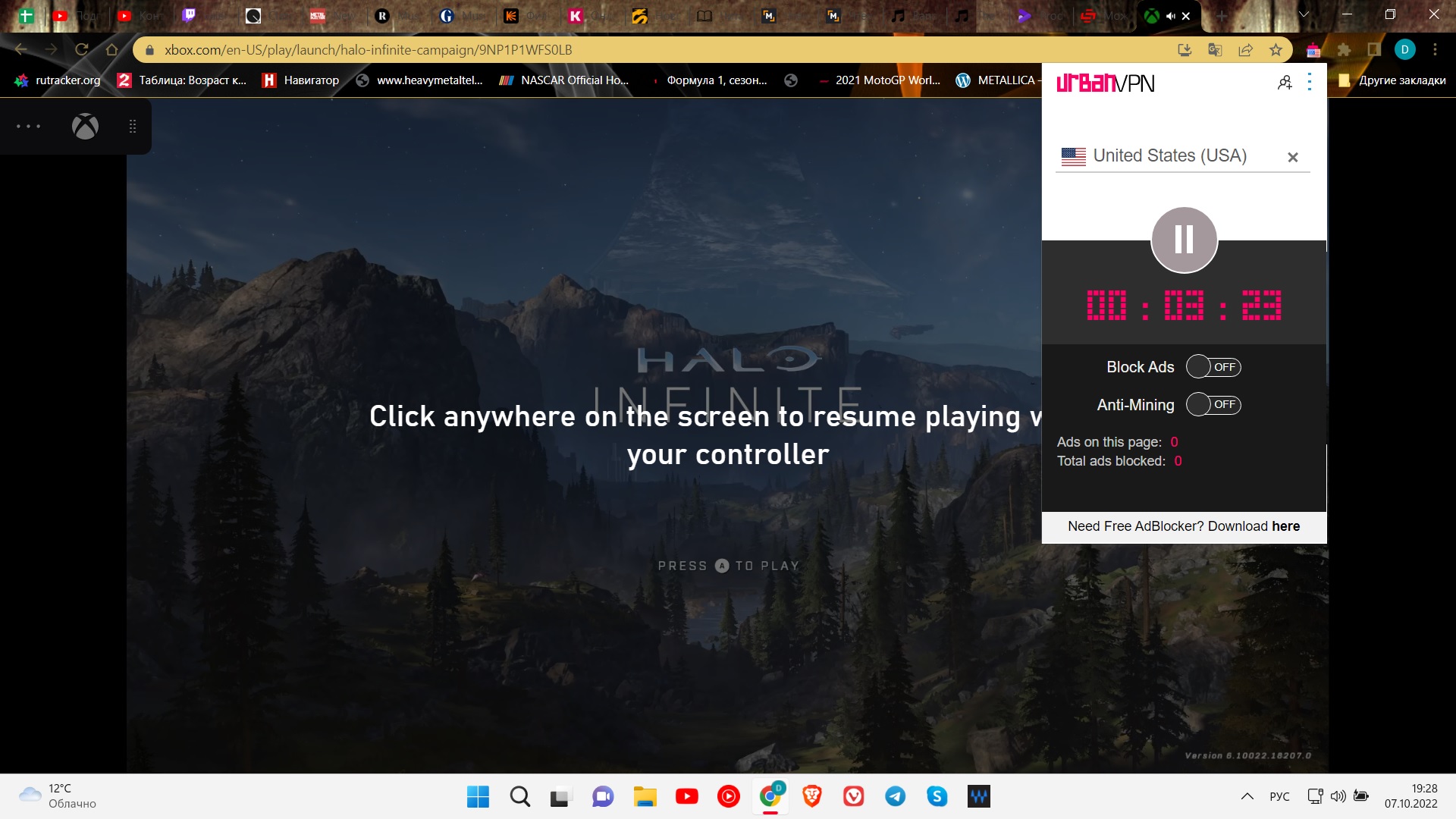Switch to the Twitch tab
The width and height of the screenshot is (1456, 819).
point(190,15)
